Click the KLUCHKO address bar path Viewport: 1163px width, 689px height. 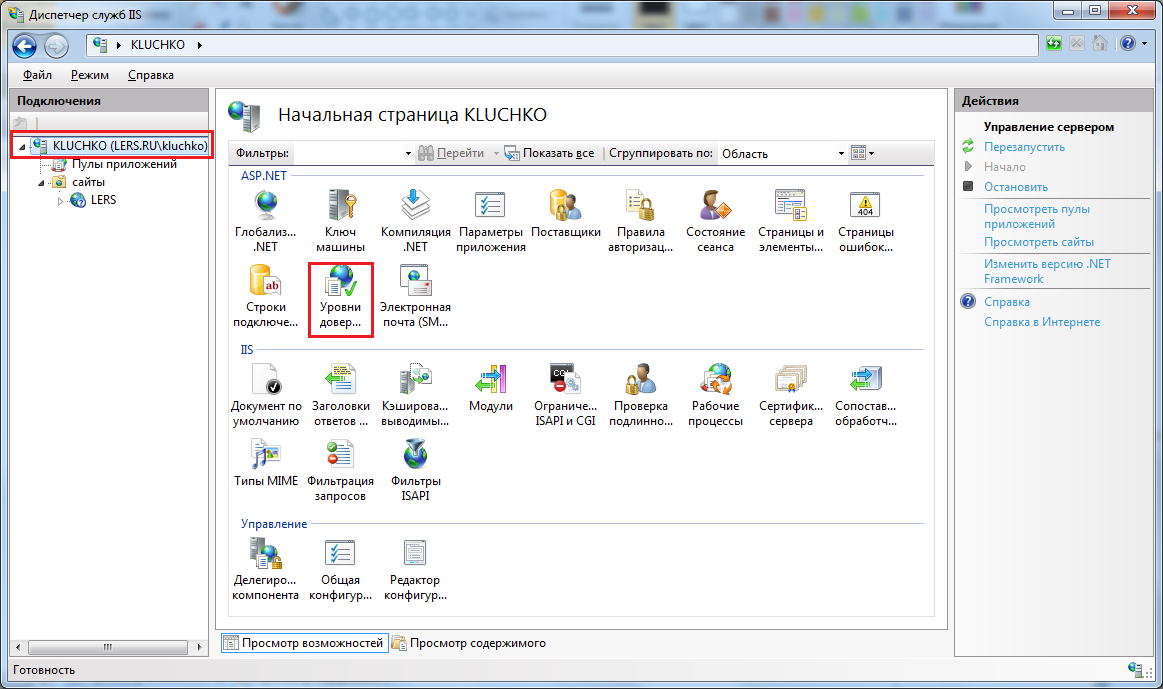pos(157,44)
